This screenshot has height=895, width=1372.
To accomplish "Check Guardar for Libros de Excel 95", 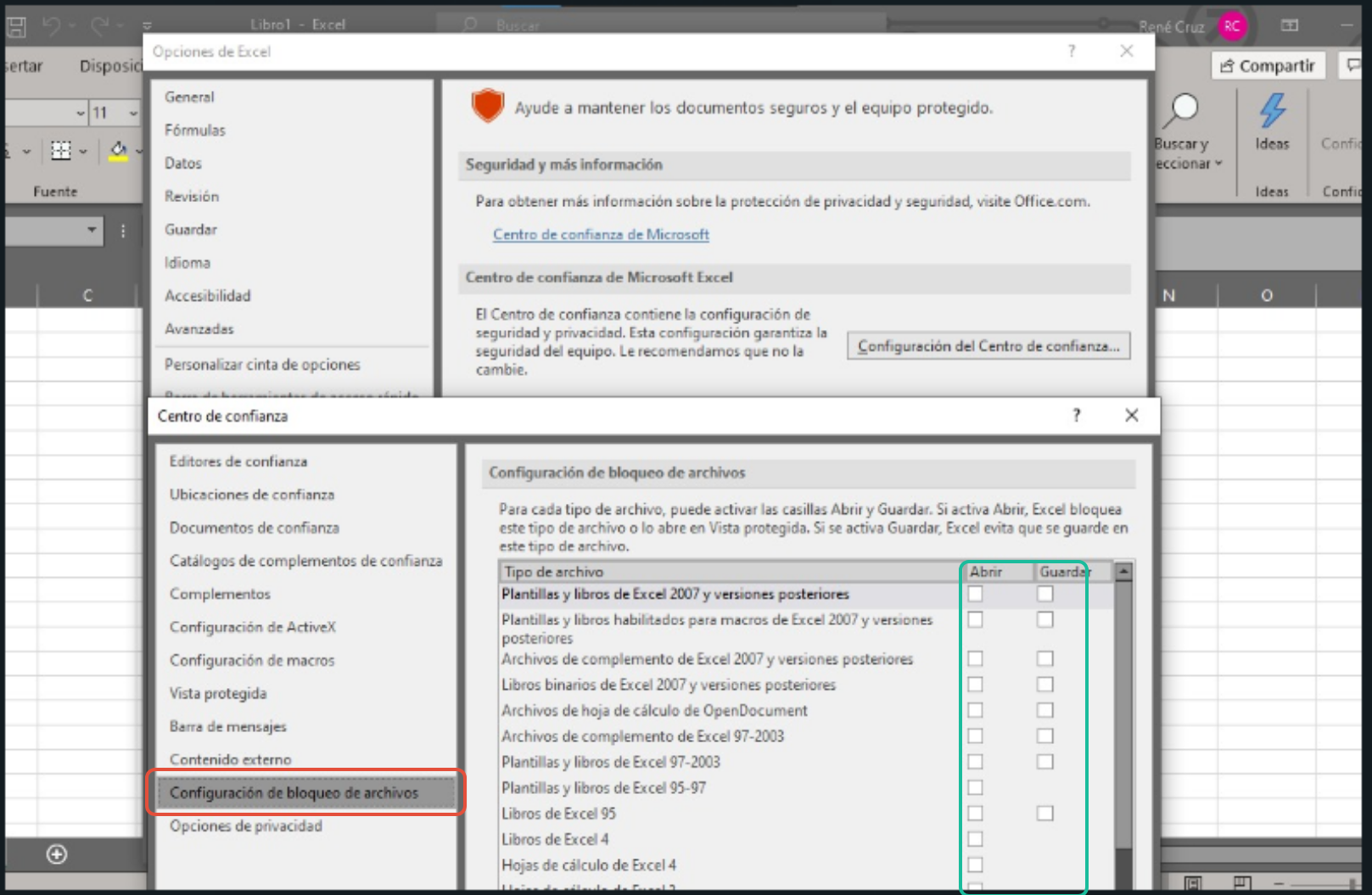I will [x=1044, y=813].
